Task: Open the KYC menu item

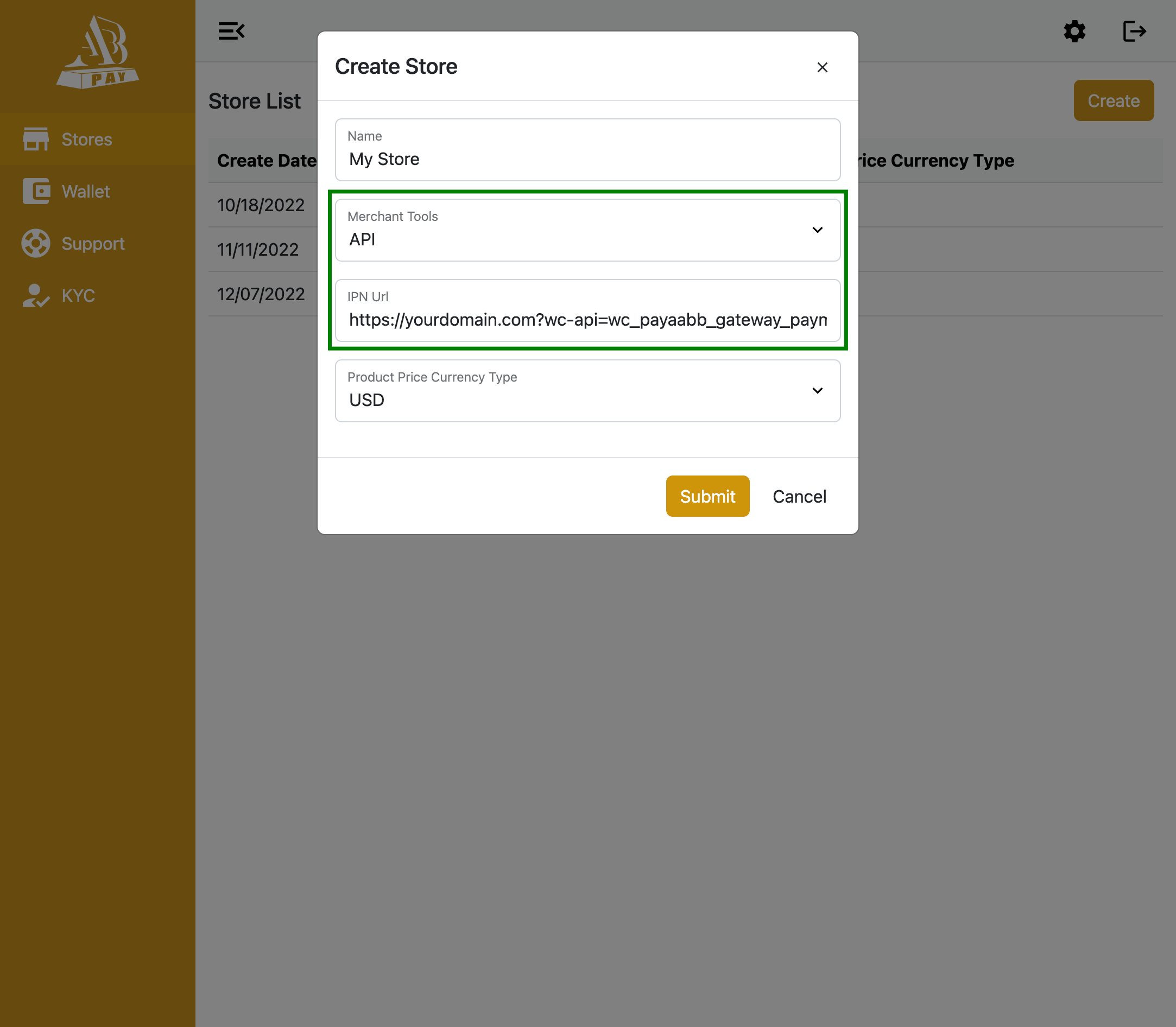Action: tap(97, 296)
